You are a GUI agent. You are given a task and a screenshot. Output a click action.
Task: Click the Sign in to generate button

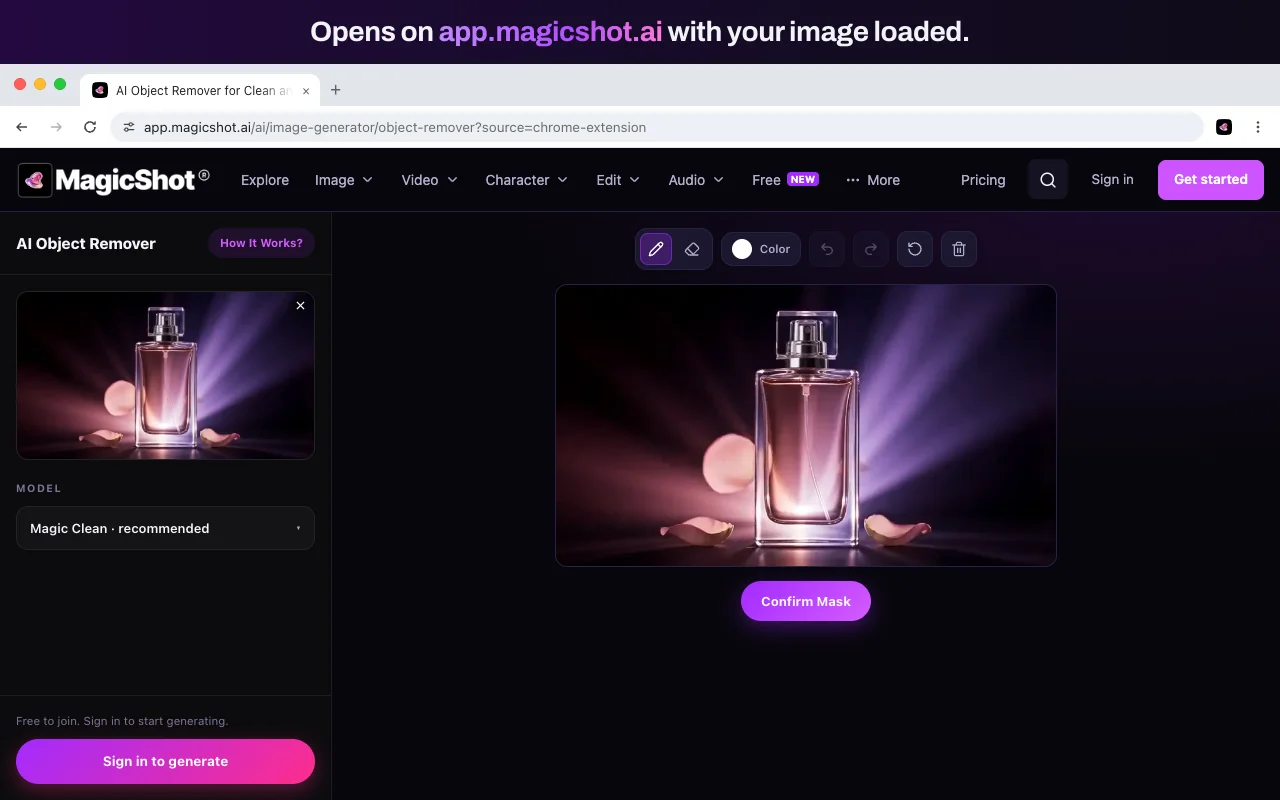click(x=165, y=761)
